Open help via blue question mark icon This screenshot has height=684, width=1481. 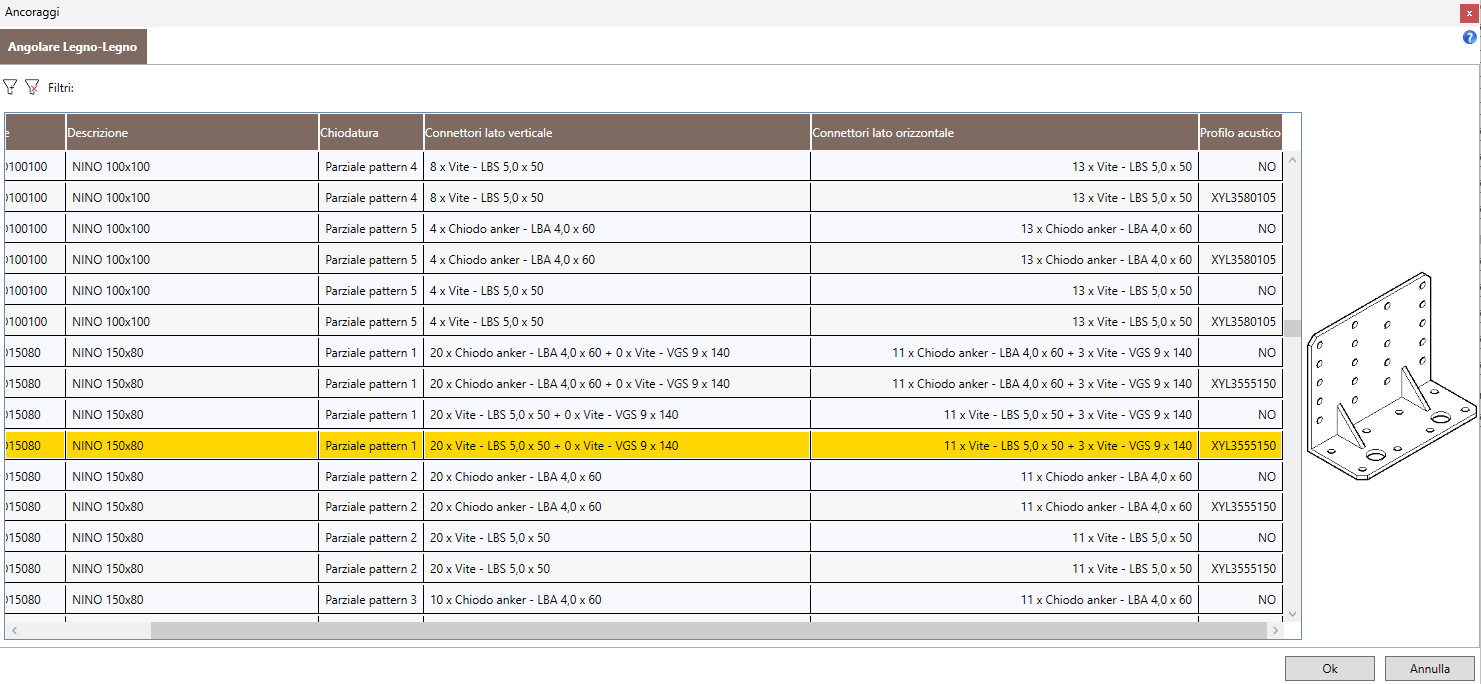click(x=1469, y=37)
